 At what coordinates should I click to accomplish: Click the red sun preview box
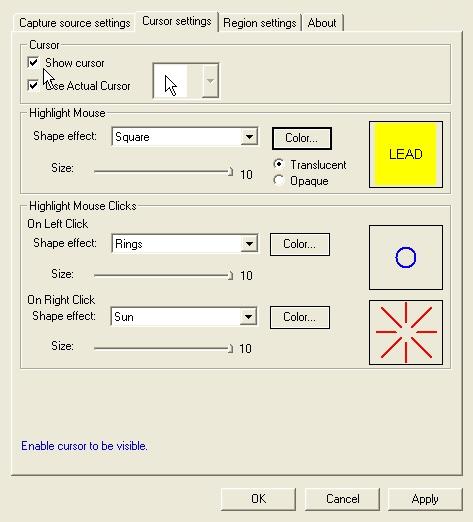[406, 332]
